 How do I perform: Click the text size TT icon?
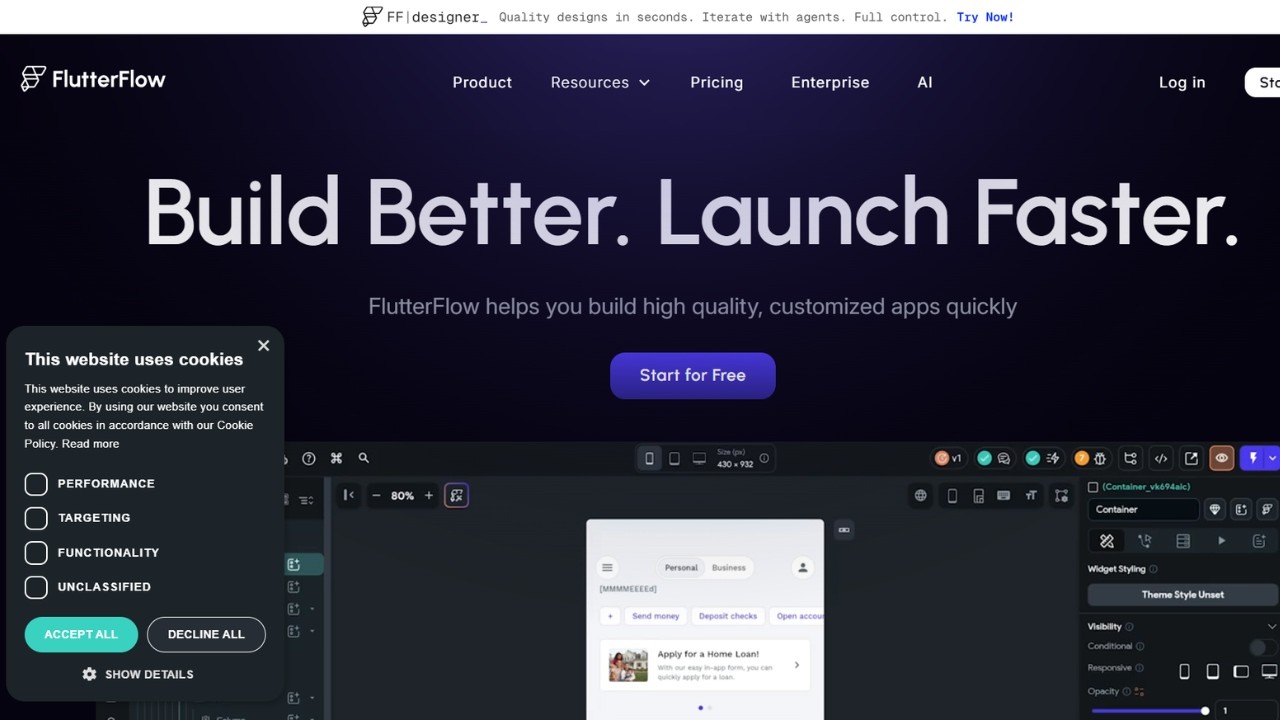point(1031,495)
